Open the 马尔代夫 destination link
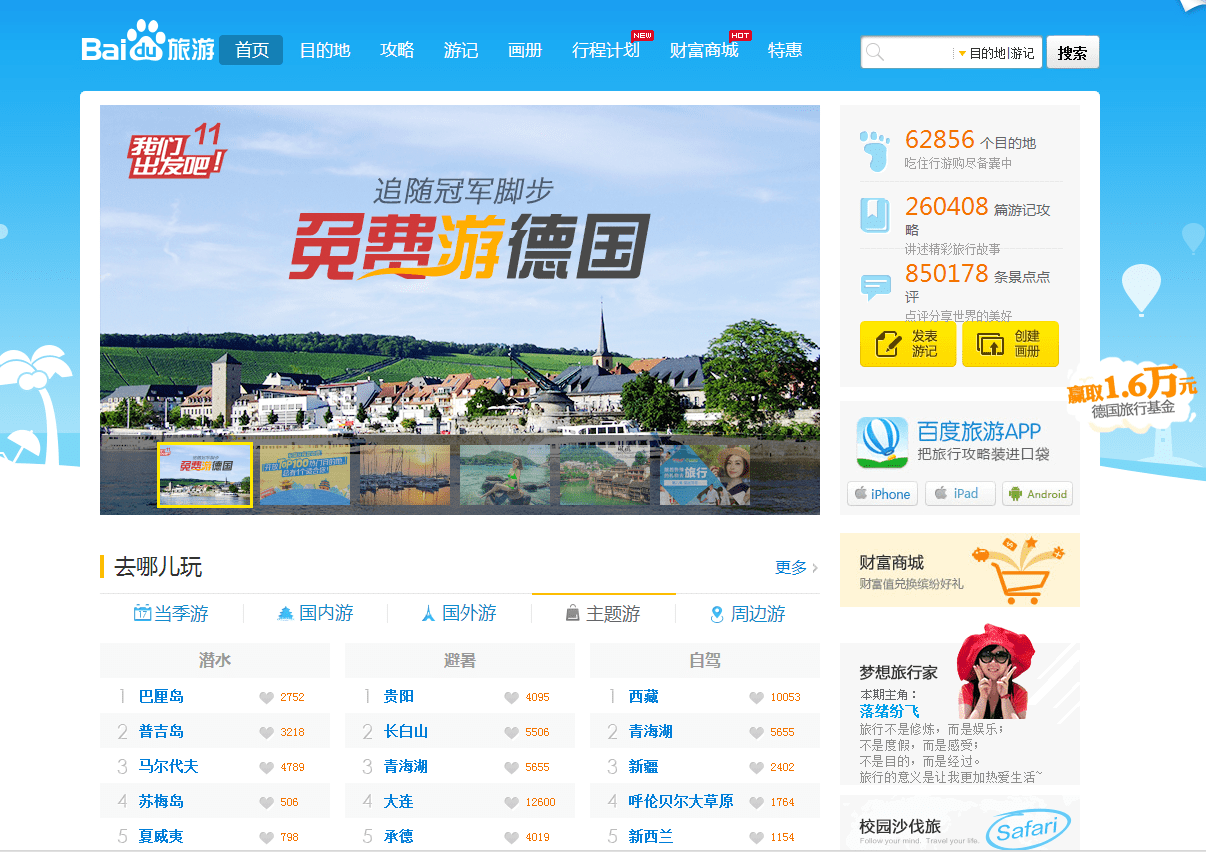1206x852 pixels. pos(168,766)
